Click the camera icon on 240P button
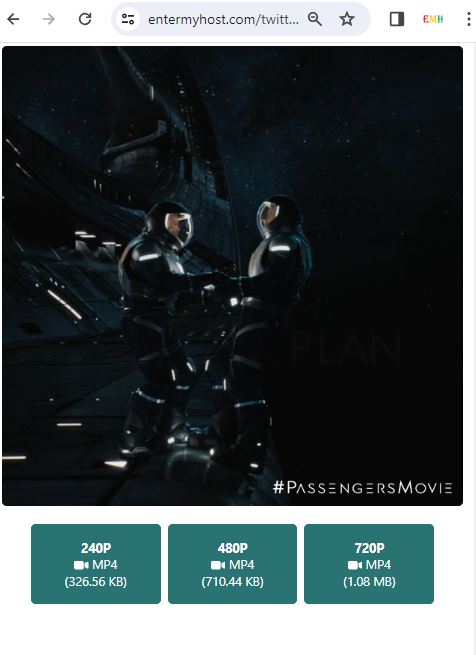Viewport: 476px width, 655px height. pos(81,565)
